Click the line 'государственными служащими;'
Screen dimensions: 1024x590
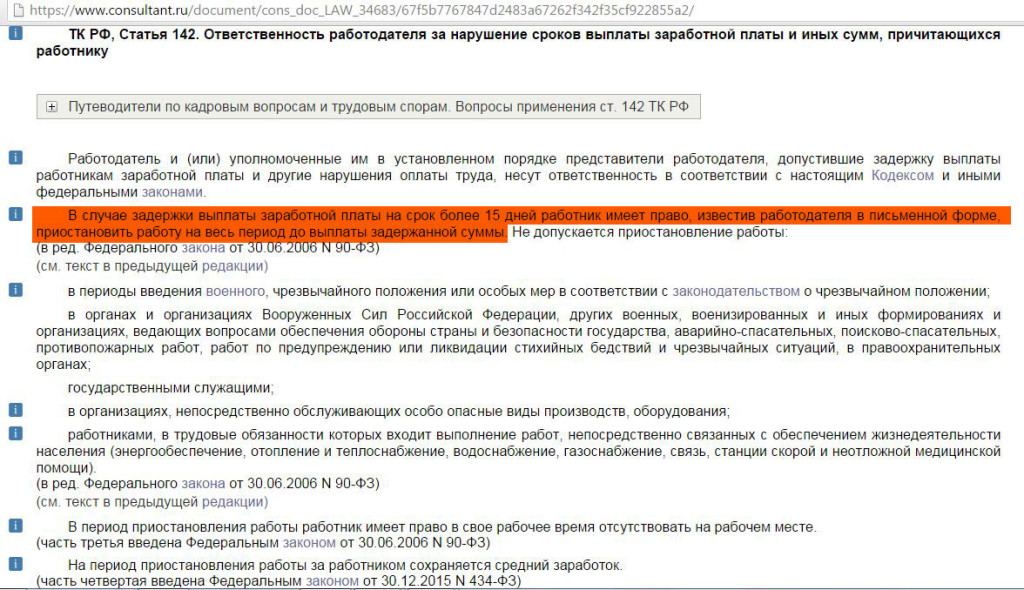click(x=171, y=388)
